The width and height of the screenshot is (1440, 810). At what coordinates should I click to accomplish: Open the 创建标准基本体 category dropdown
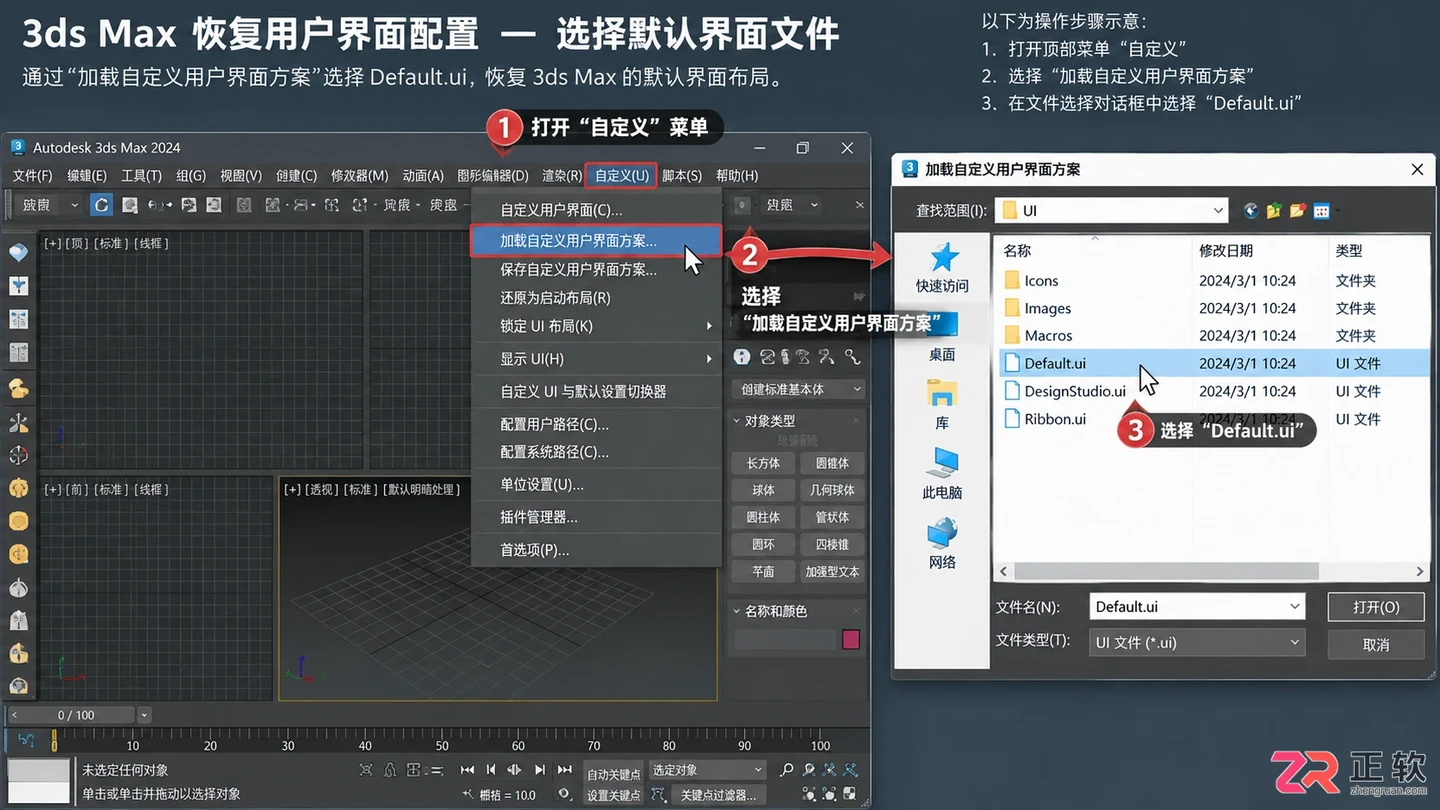(798, 389)
